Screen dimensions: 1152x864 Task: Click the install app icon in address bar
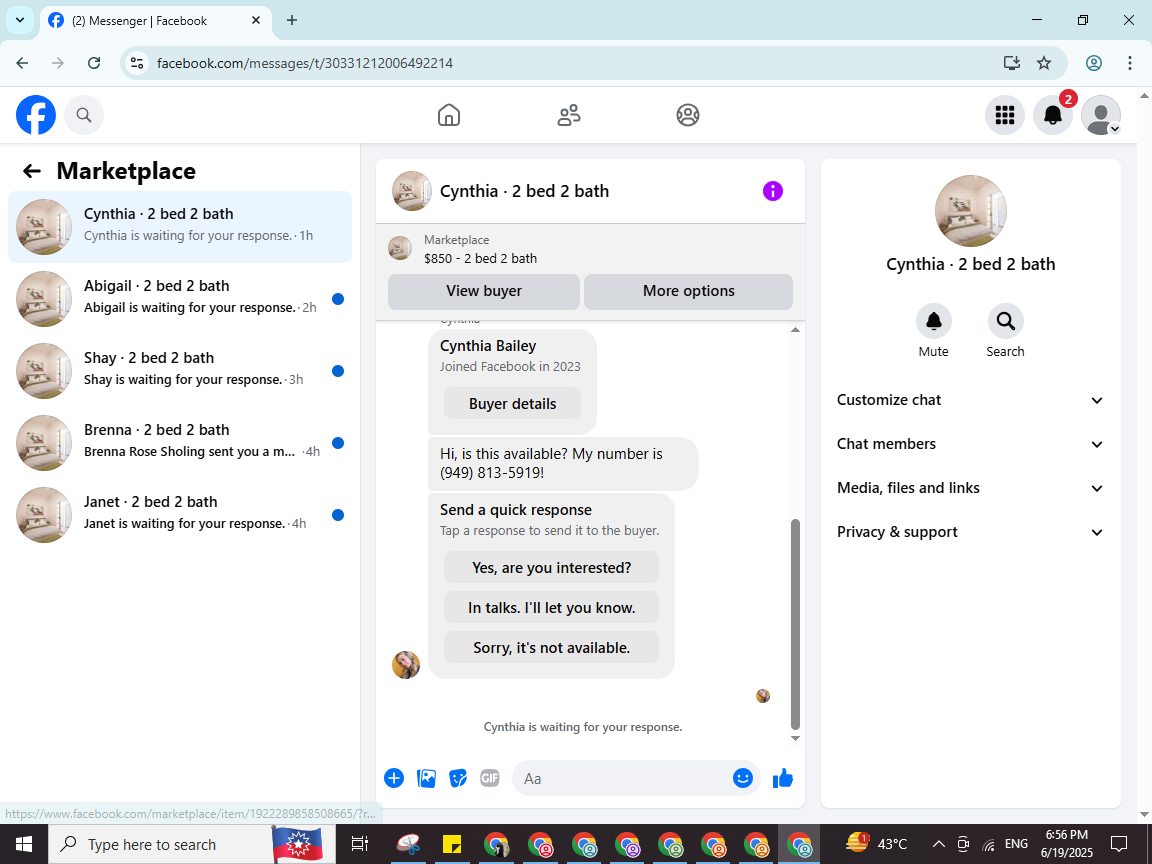point(1012,63)
